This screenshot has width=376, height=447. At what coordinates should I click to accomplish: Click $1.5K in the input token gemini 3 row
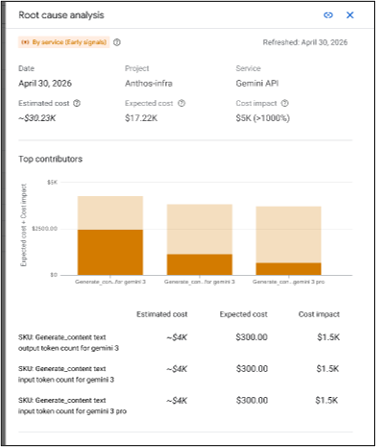(x=328, y=369)
